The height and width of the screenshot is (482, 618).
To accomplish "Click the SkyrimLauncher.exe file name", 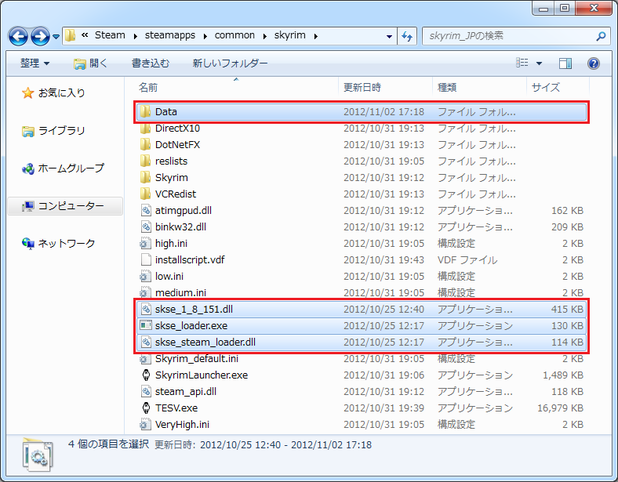I will tap(201, 375).
